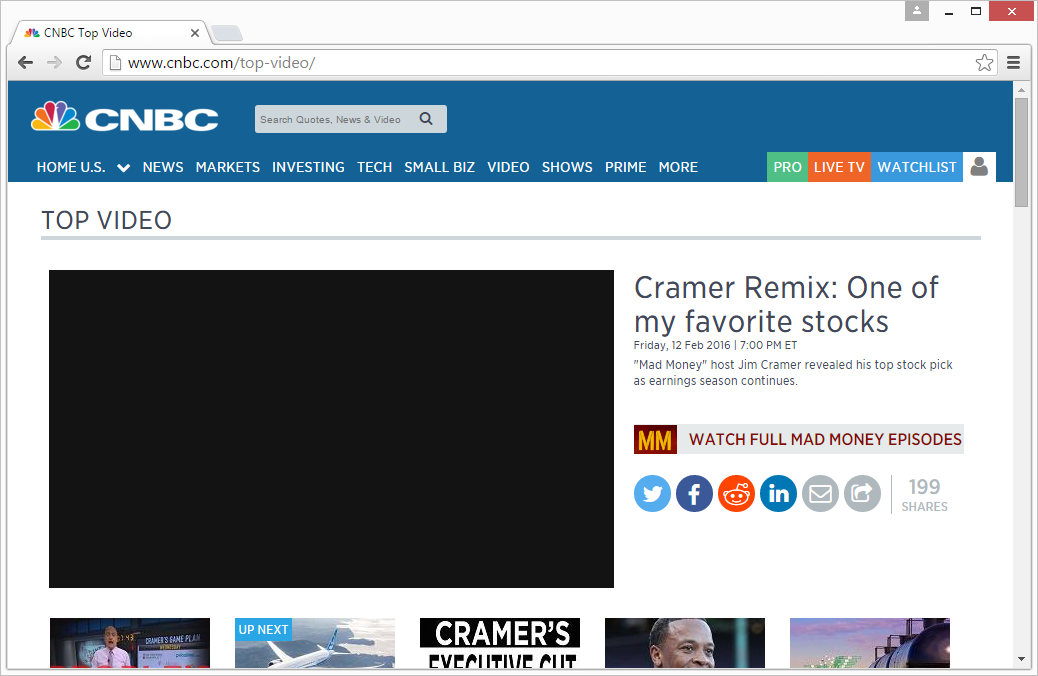Viewport: 1038px width, 676px height.
Task: Share video on Reddit
Action: click(736, 493)
